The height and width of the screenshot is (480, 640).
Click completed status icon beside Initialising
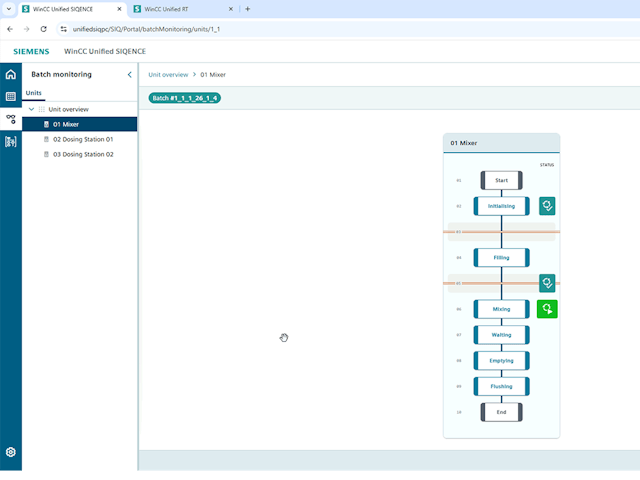pyautogui.click(x=547, y=206)
